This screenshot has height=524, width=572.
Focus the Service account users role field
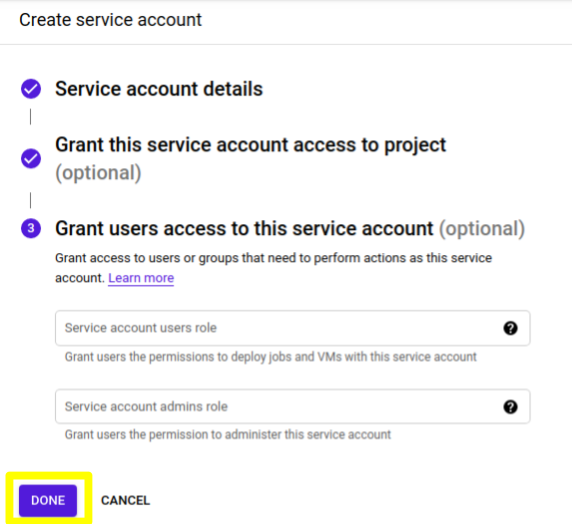(293, 328)
